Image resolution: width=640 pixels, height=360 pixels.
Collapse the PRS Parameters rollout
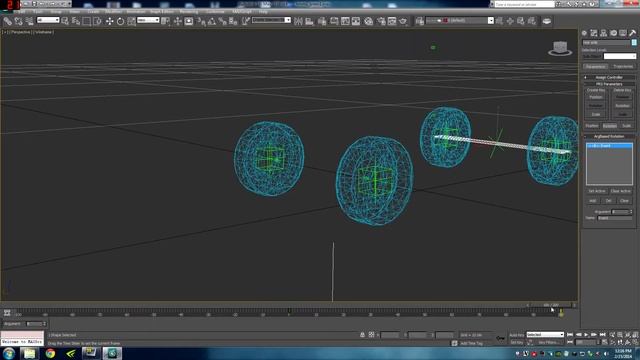(609, 84)
